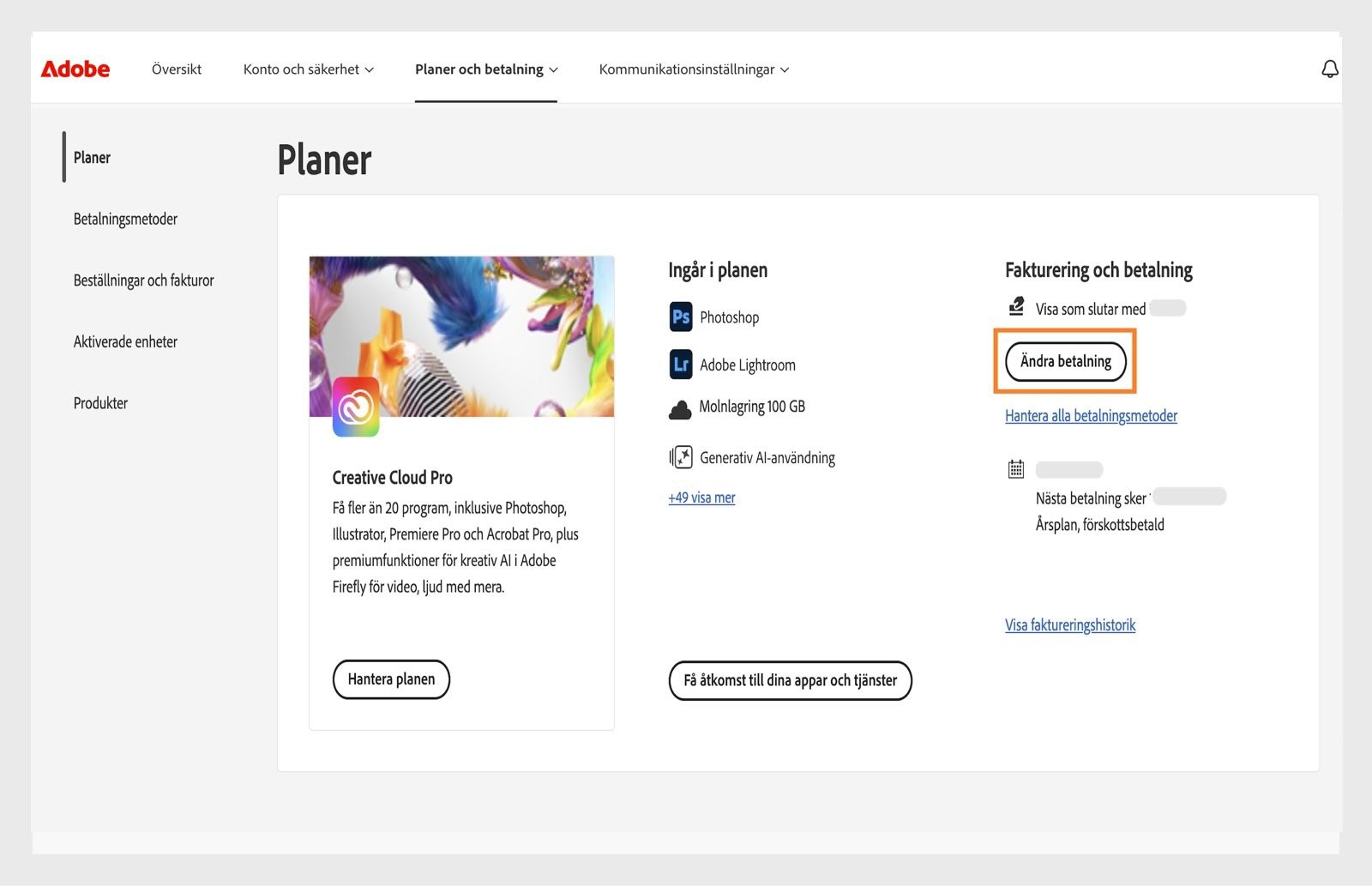The height and width of the screenshot is (886, 1372).
Task: Click Generativ AI-användning text
Action: [767, 458]
